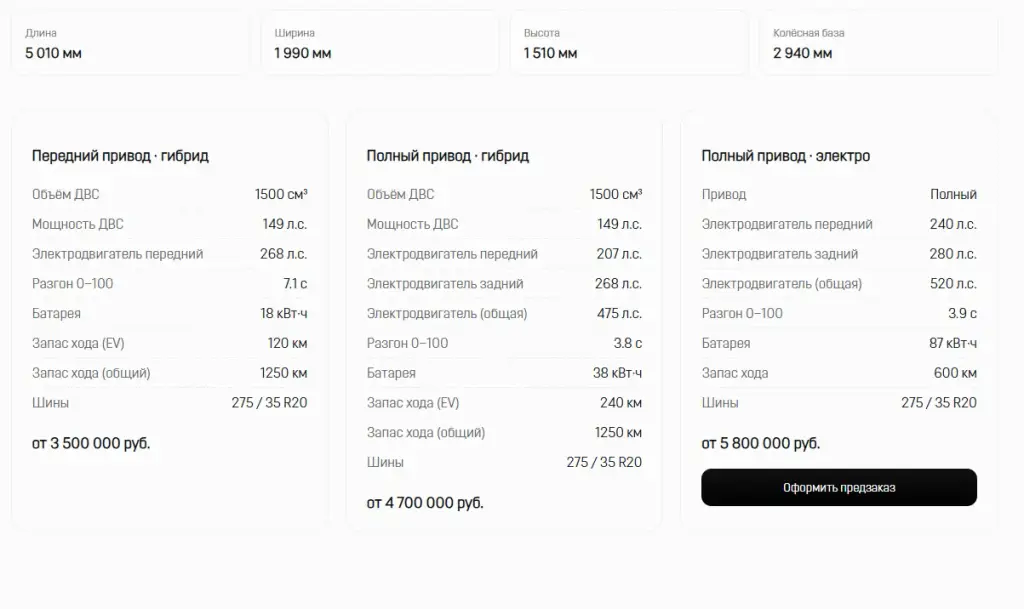This screenshot has width=1024, height=609.
Task: Click the 87 кВт·ч battery value
Action: (x=953, y=343)
